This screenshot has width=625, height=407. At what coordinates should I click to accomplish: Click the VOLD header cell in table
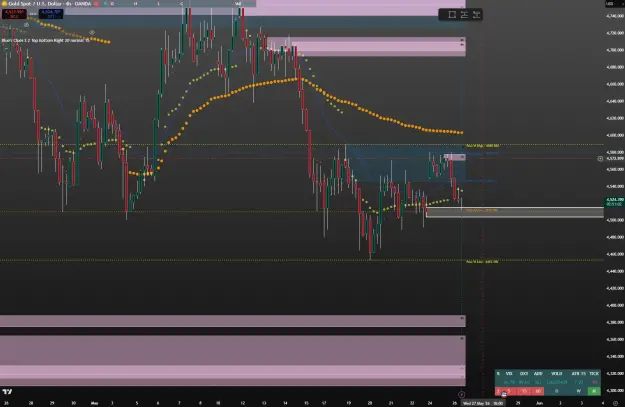click(x=556, y=374)
